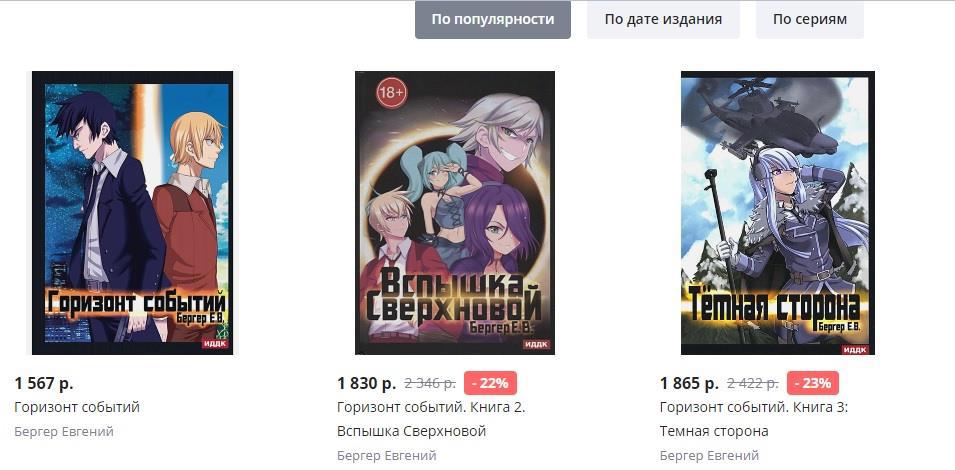
Task: Click the 1 567 р. price
Action: coord(44,383)
